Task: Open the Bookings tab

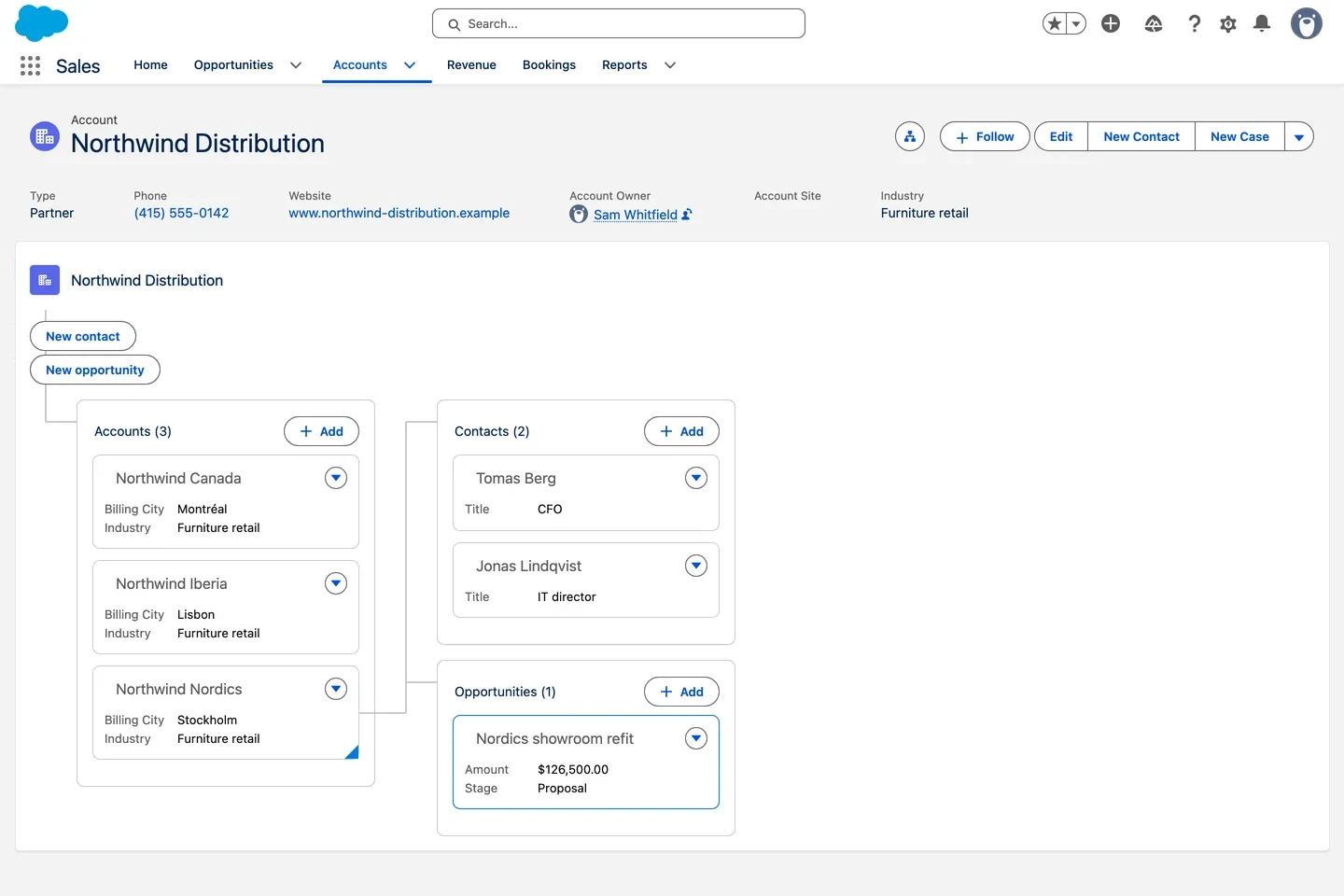Action: tap(549, 65)
